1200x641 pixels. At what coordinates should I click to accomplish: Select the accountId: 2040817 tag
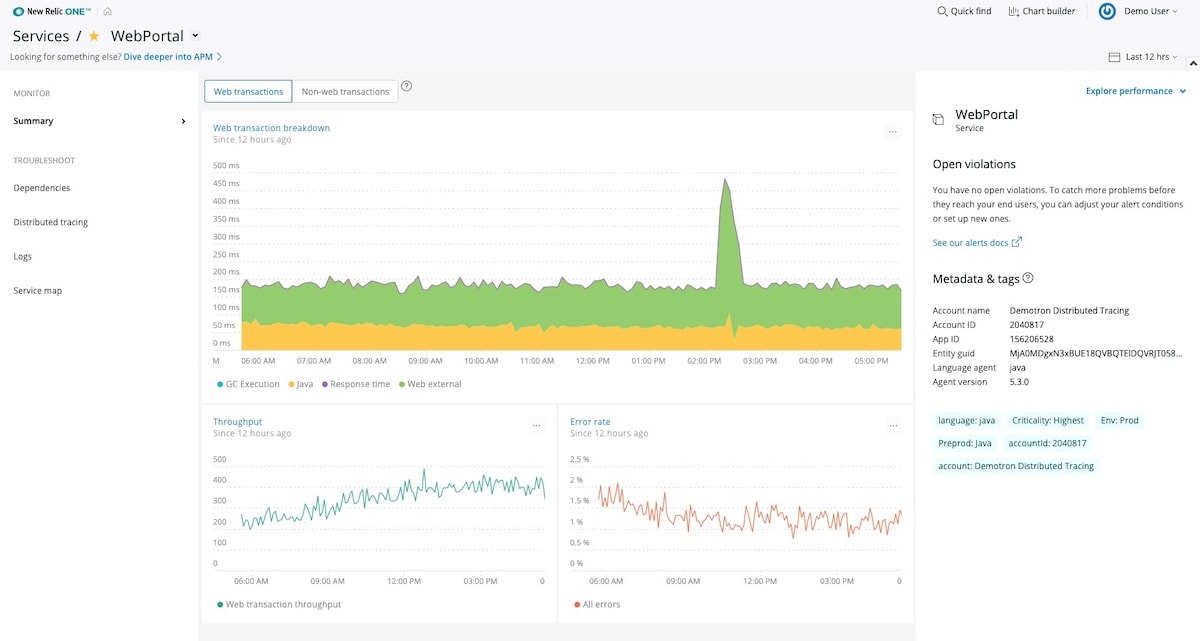(x=1047, y=443)
